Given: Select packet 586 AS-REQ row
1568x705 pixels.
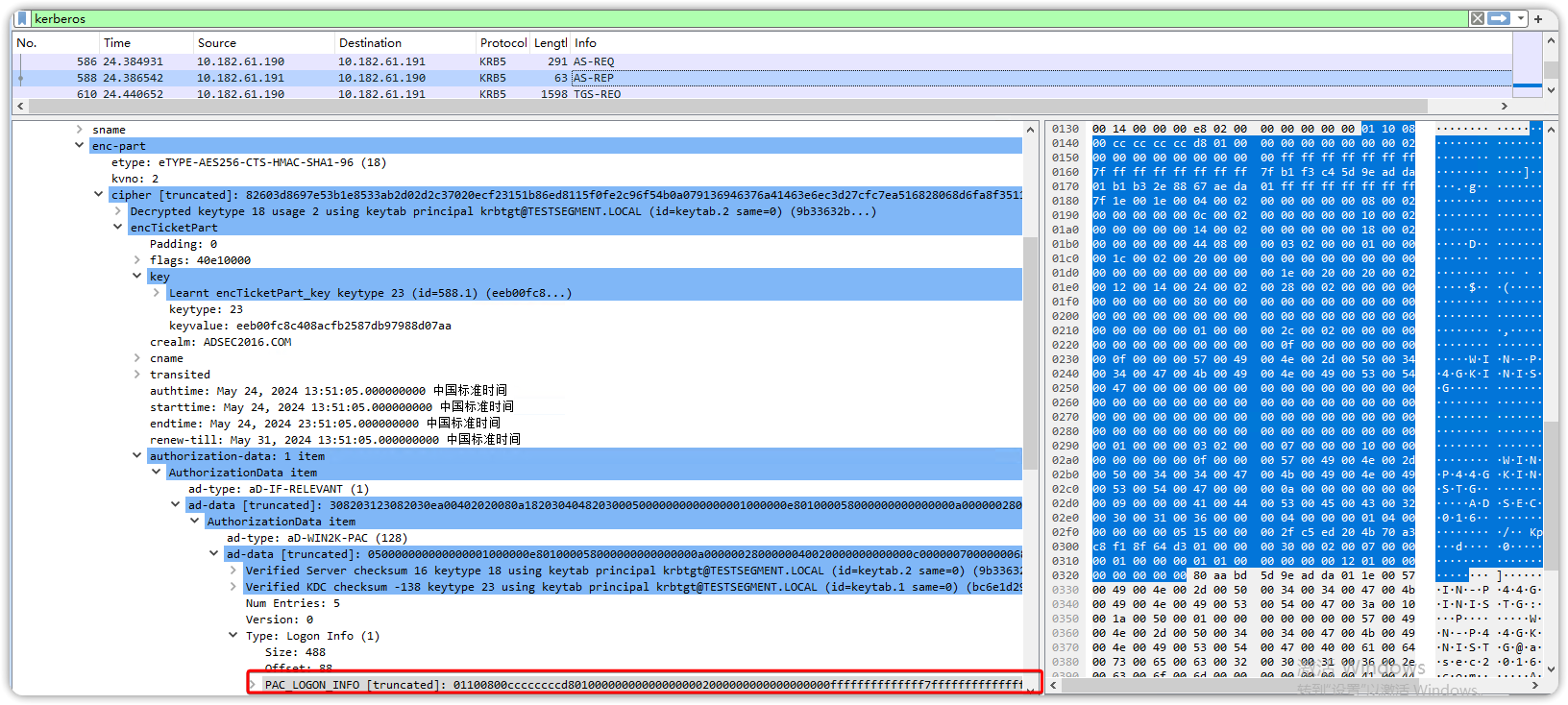Looking at the screenshot, I should pyautogui.click(x=384, y=61).
